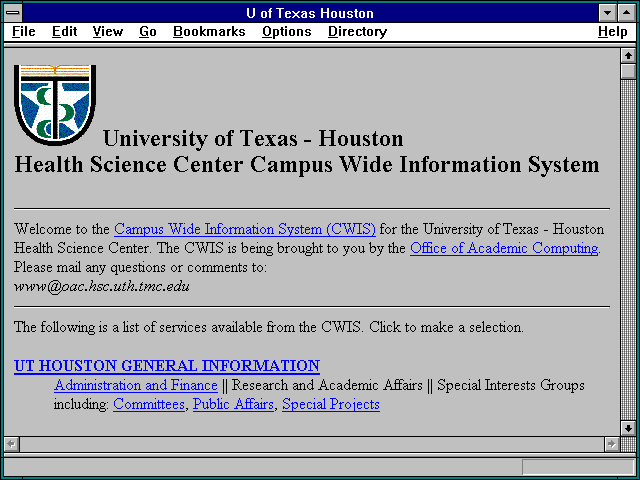Open the File menu
Viewport: 640px width, 480px height.
point(24,32)
